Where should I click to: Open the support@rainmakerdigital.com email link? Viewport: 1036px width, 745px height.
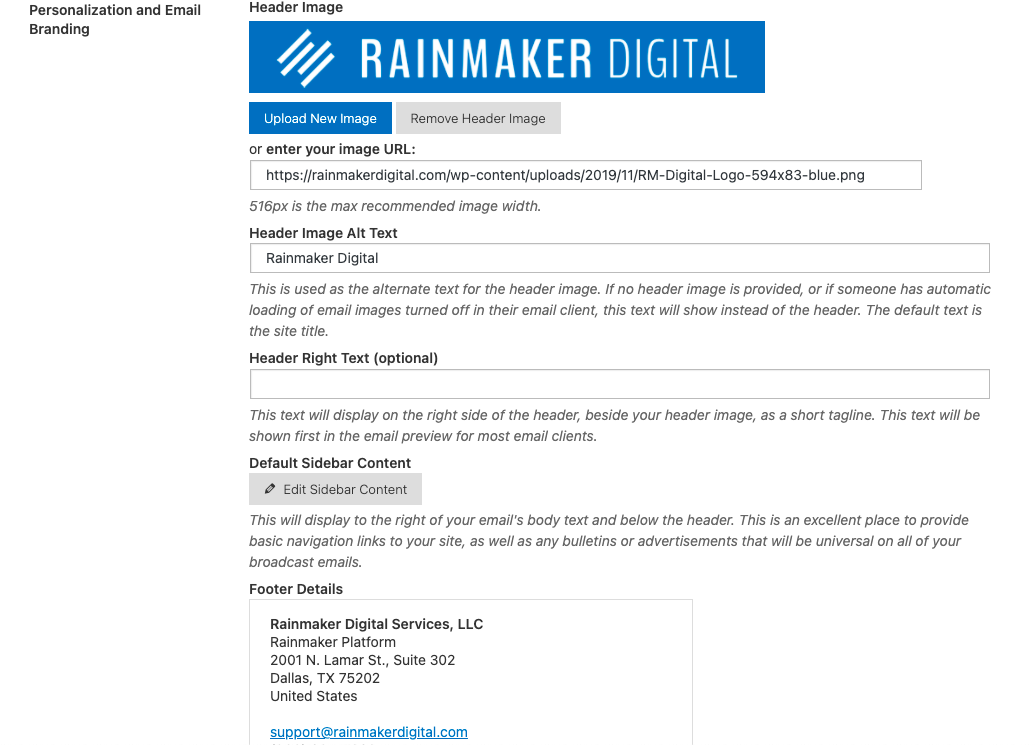(x=368, y=731)
